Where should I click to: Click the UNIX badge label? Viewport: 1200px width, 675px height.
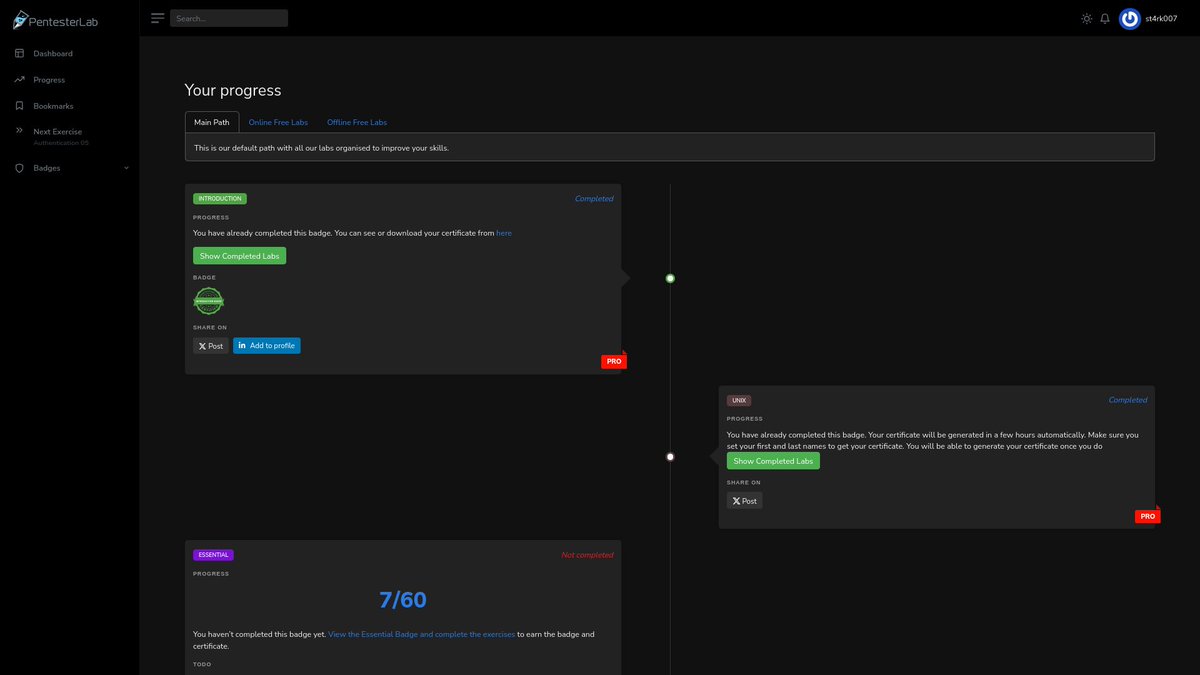click(739, 400)
